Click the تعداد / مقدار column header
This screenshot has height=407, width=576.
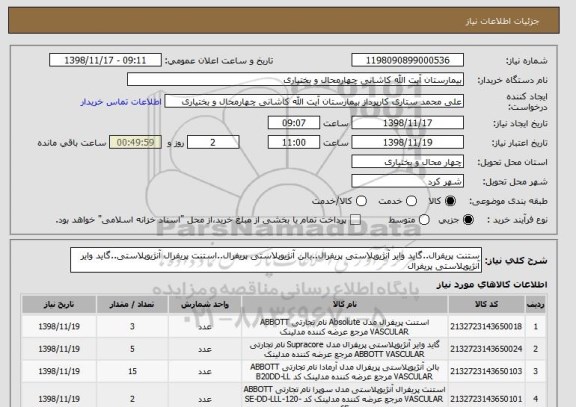click(x=132, y=304)
